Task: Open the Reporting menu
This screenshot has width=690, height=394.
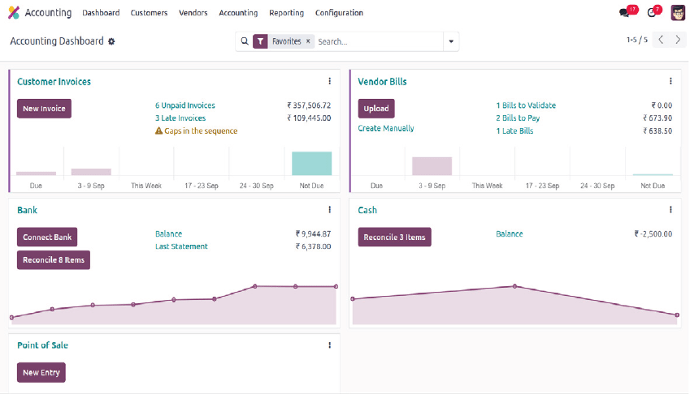Action: point(286,13)
